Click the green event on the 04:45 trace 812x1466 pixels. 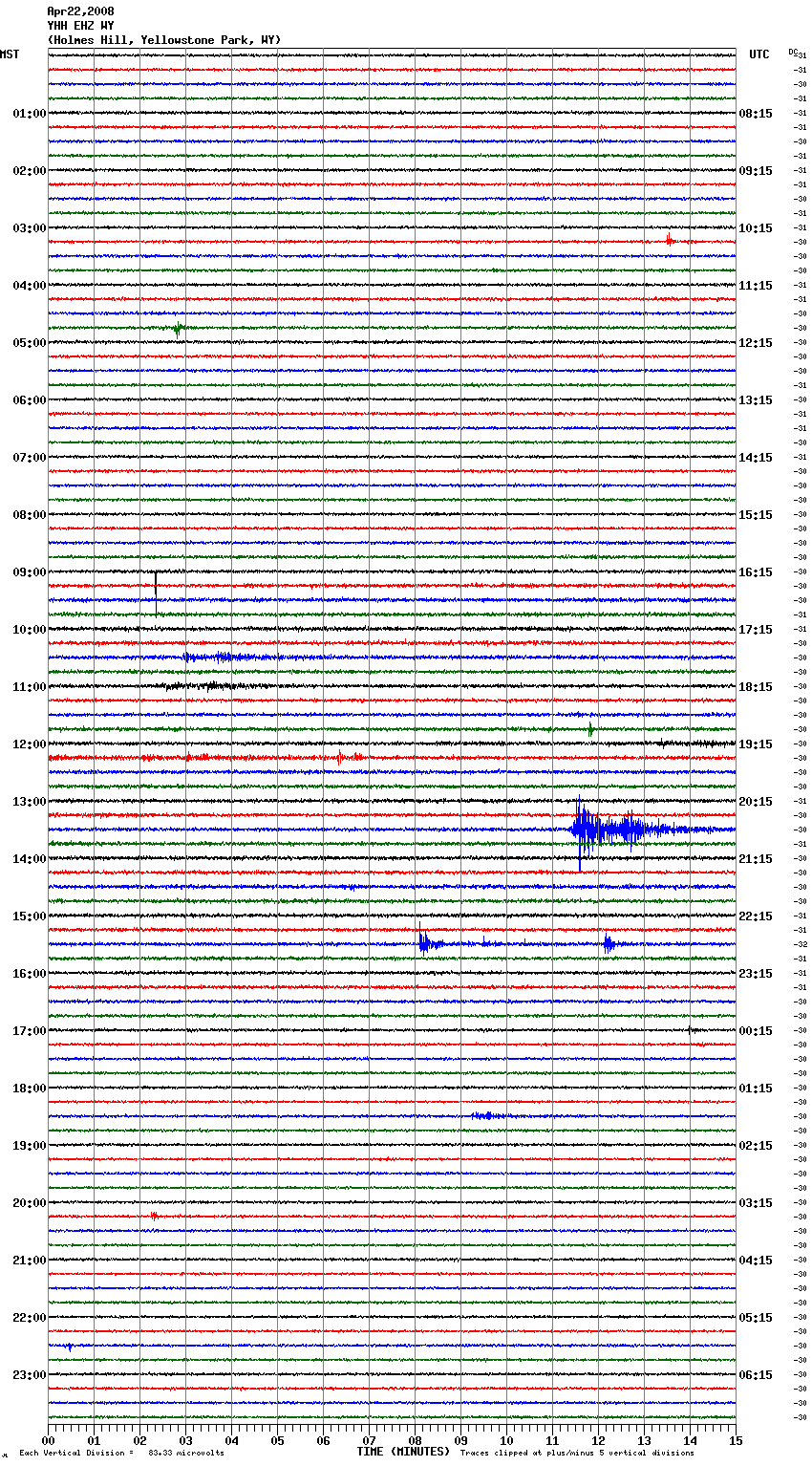coord(178,329)
